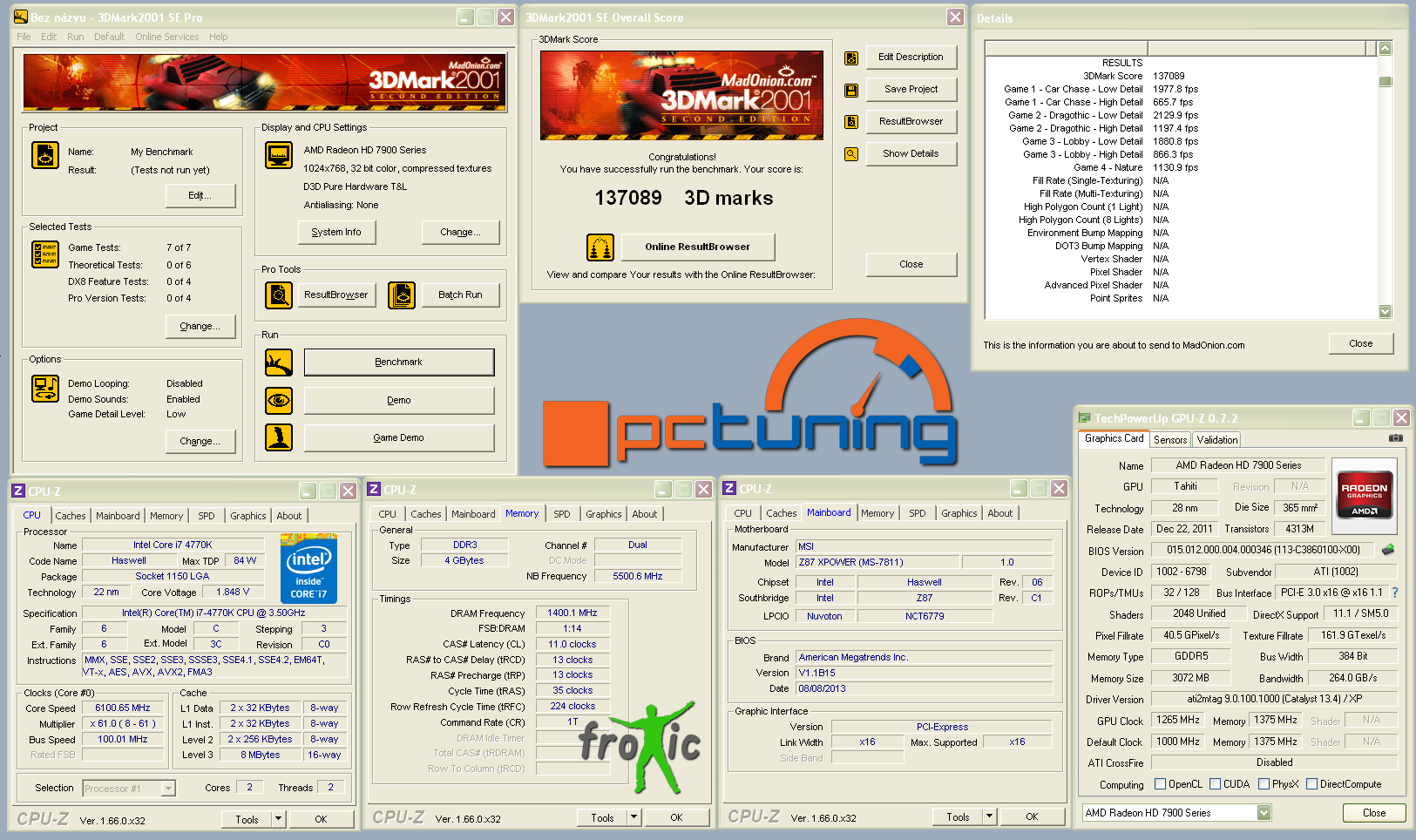Click the DRAM Frequency value in CPU-Z Memory

coord(572,613)
